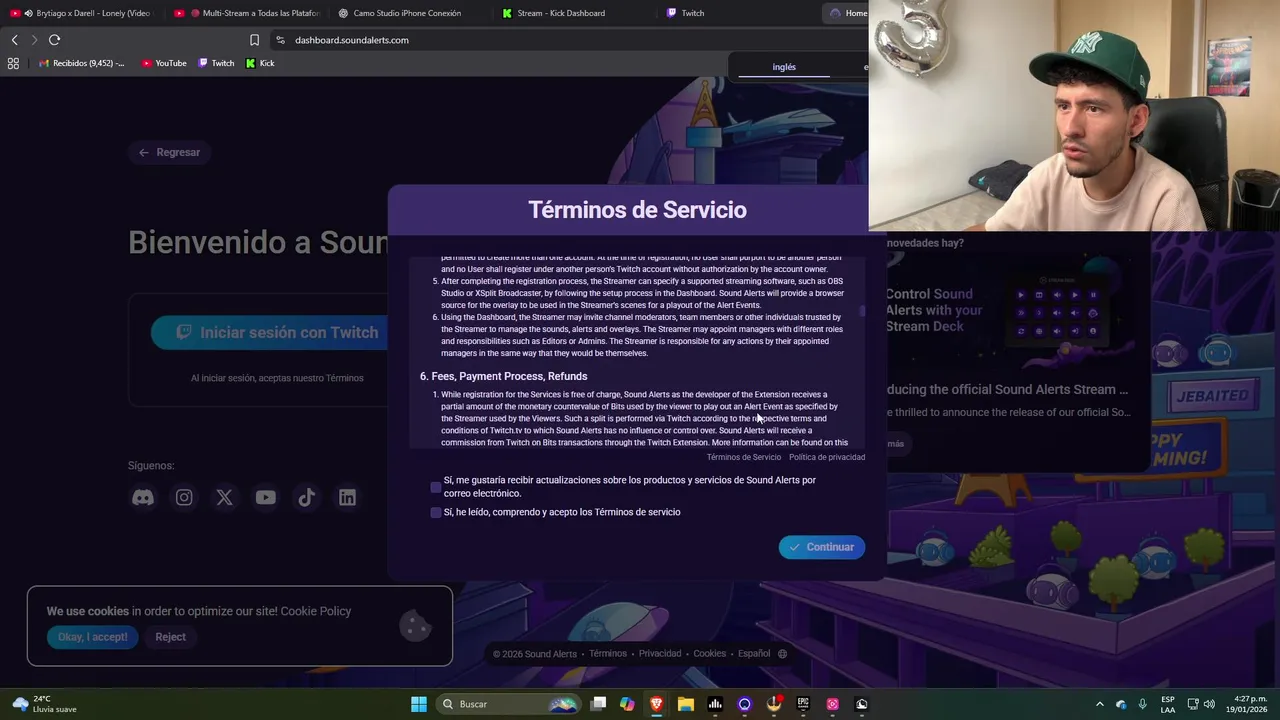
Task: Open the Sound Alerts TikTok icon
Action: [306, 497]
